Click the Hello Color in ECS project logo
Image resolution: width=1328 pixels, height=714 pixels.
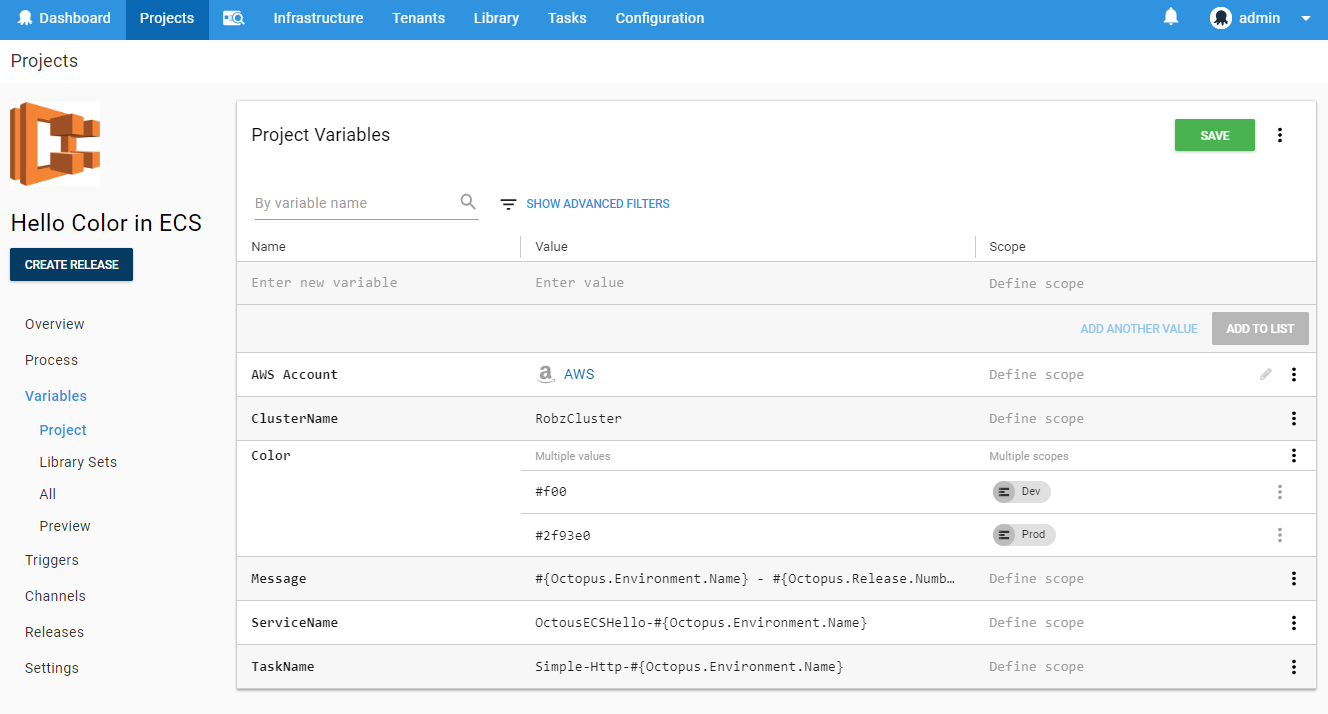click(x=55, y=143)
